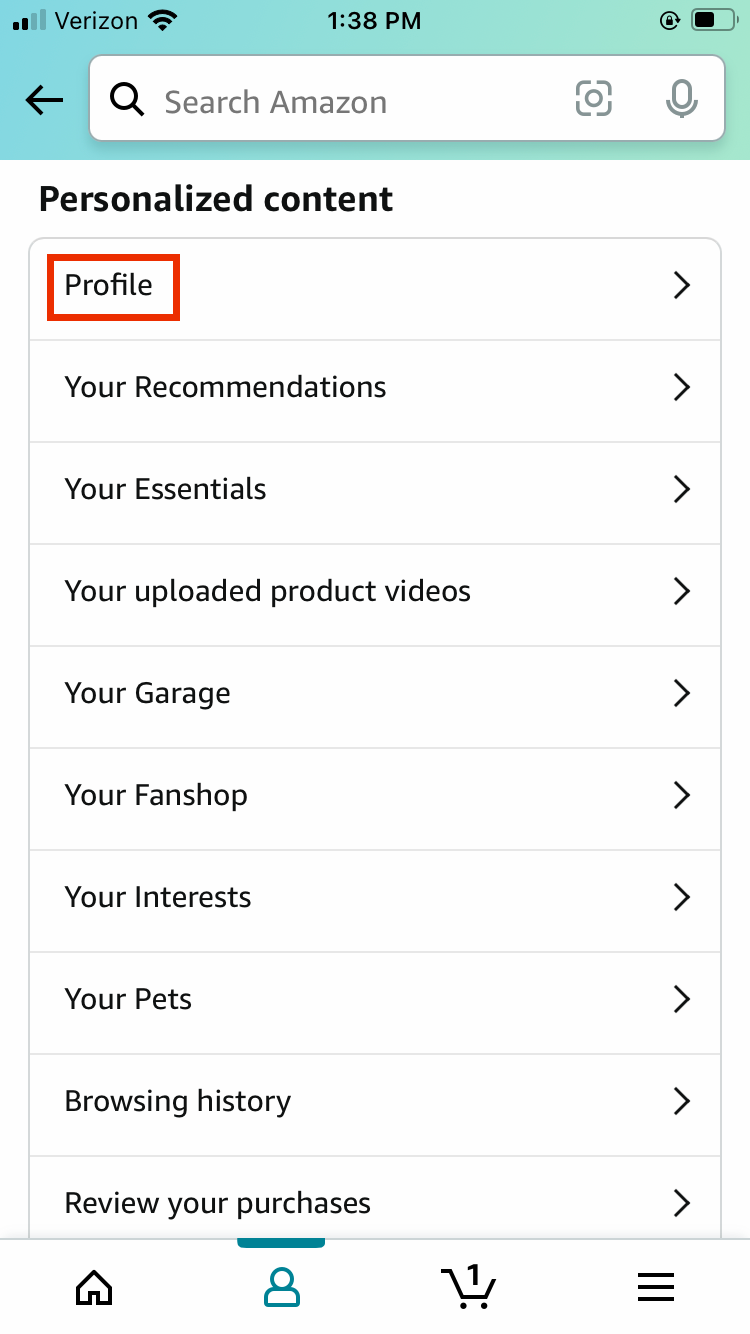Select the magnifying glass search icon

127,100
